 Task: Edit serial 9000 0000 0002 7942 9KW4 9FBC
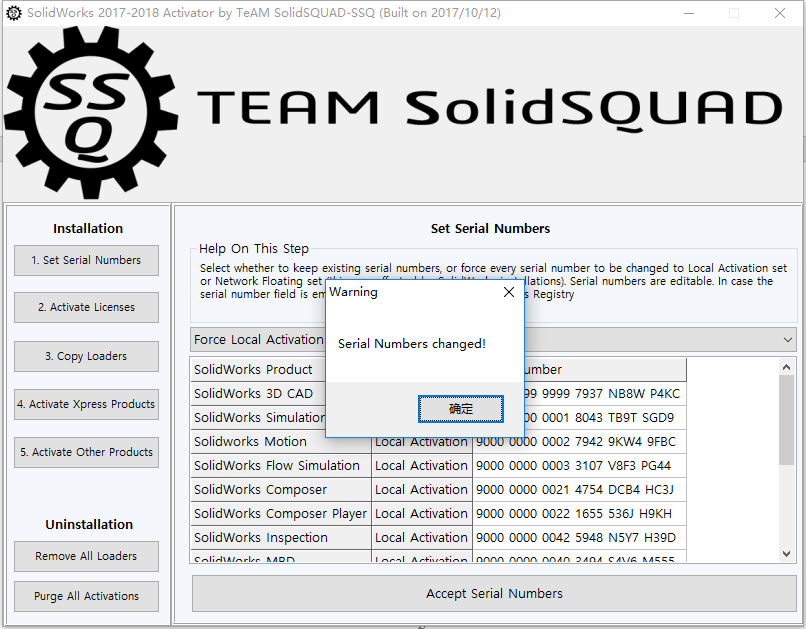[579, 442]
